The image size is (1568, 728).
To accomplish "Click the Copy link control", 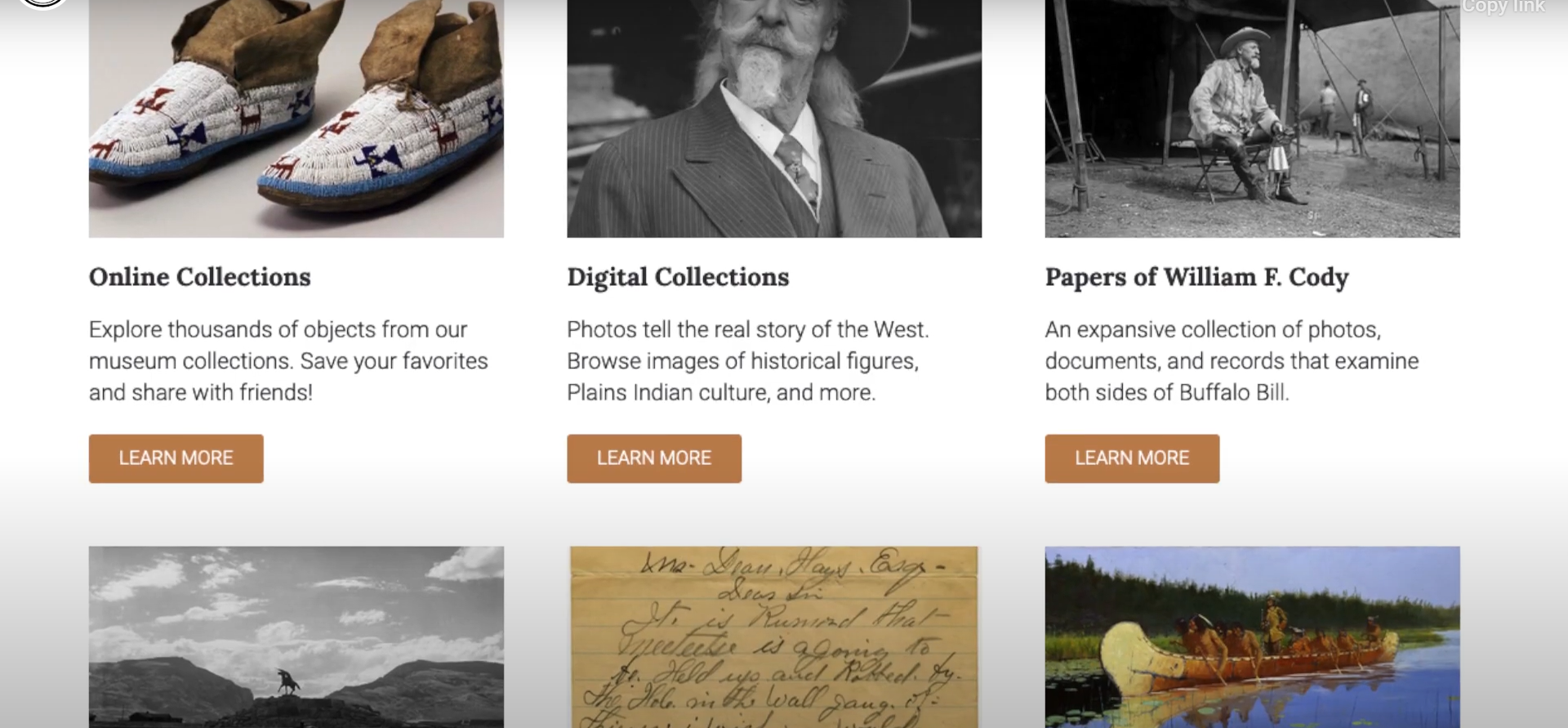I will point(1503,7).
